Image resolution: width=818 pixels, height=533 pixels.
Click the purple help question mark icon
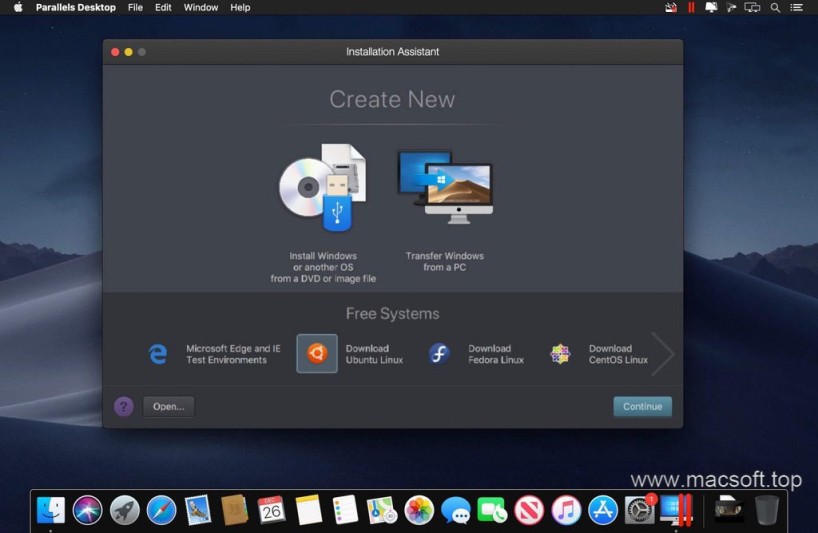124,406
